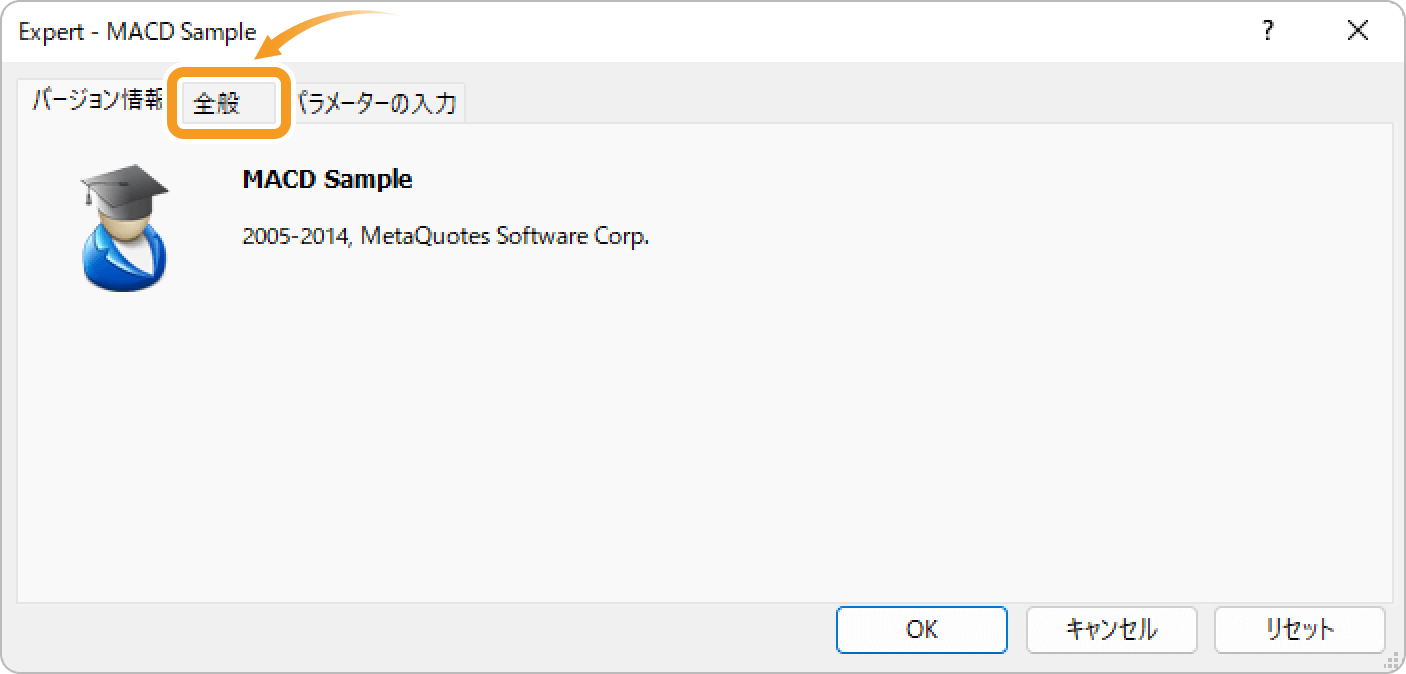This screenshot has width=1406, height=674.
Task: Click the question mark help icon
Action: (x=1268, y=31)
